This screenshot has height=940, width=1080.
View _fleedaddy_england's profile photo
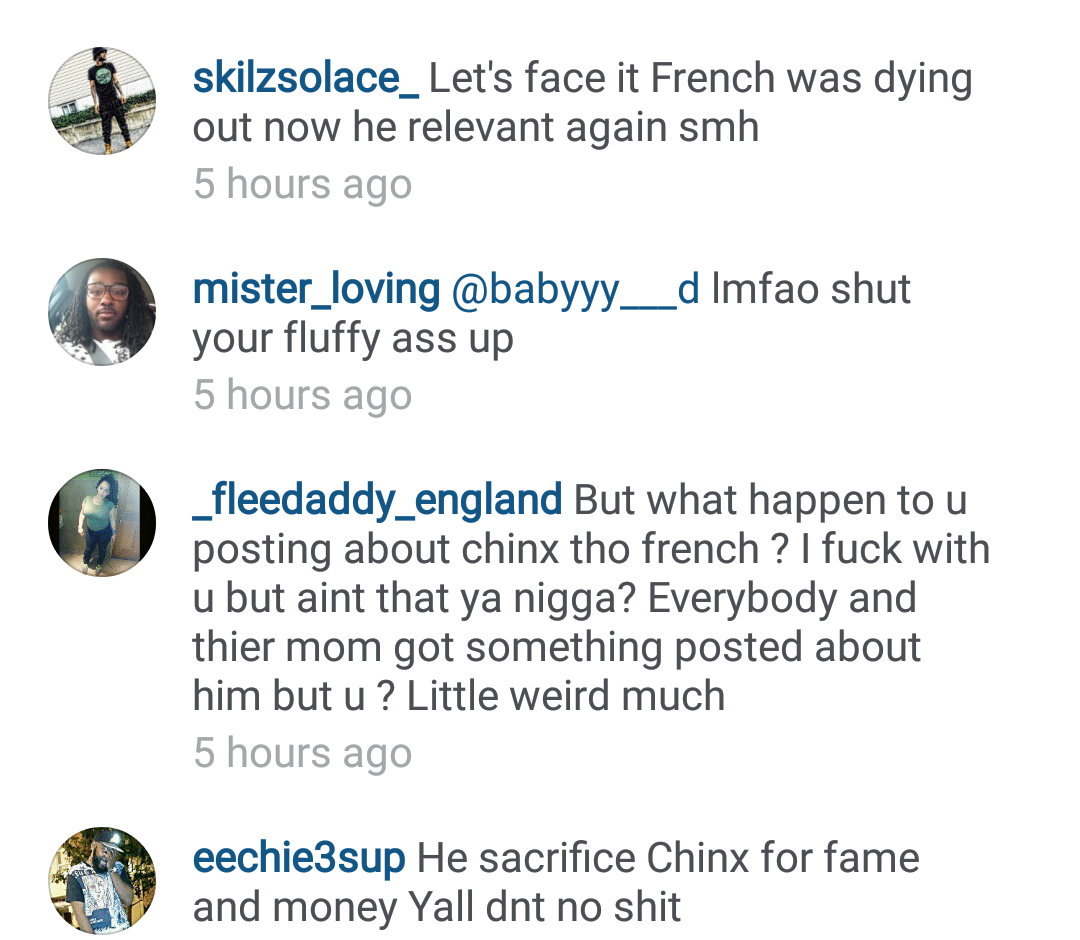coord(102,523)
